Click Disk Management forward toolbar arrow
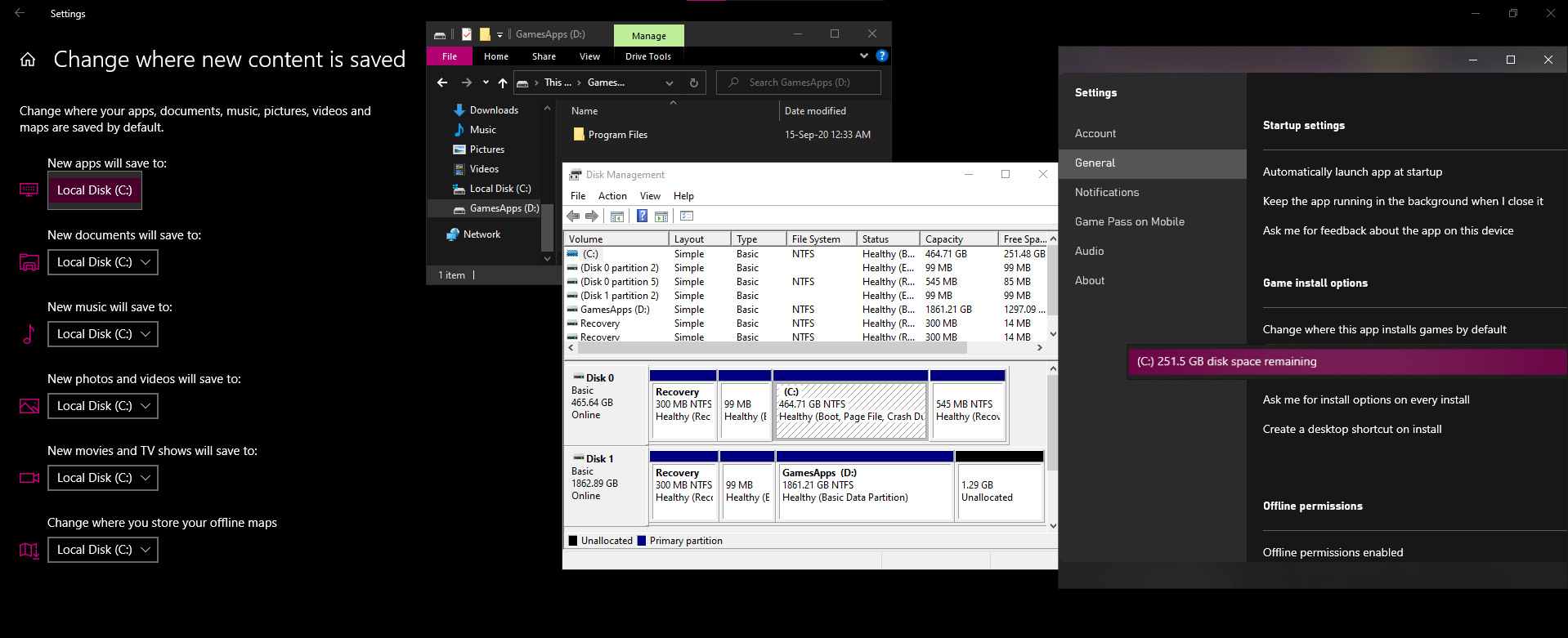The height and width of the screenshot is (638, 1568). tap(592, 216)
